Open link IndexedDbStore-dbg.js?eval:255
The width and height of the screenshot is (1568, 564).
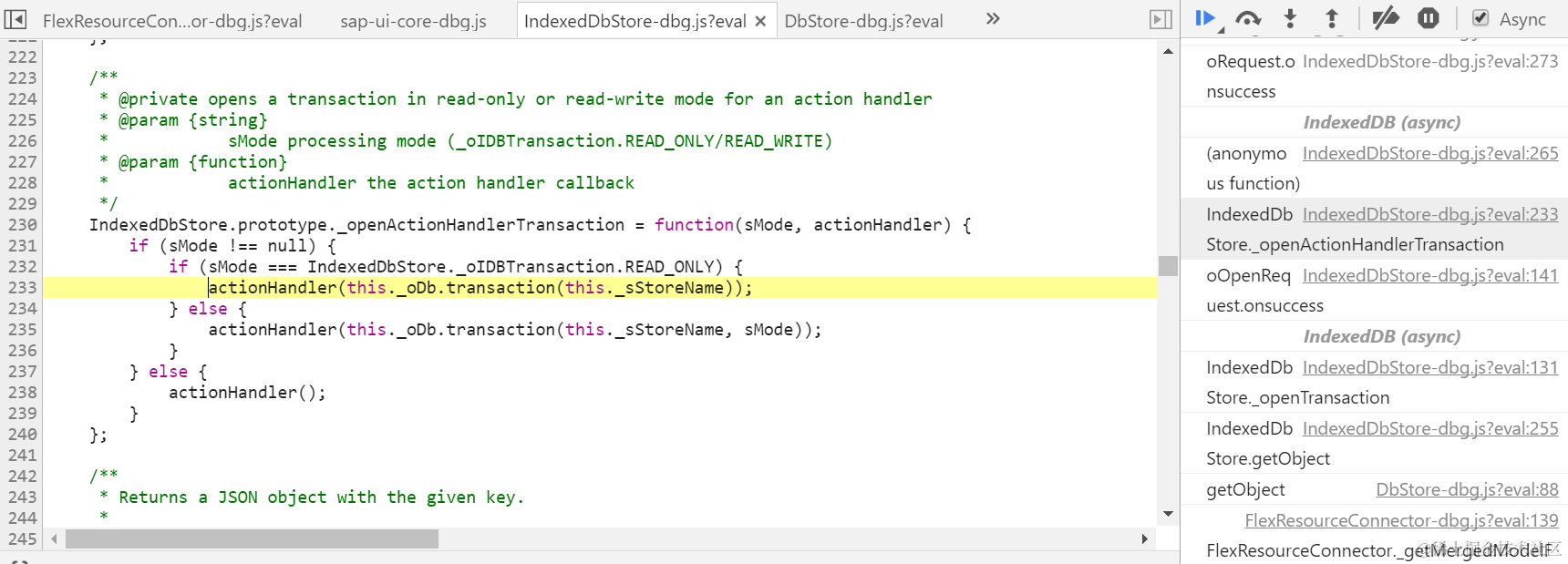click(x=1430, y=428)
